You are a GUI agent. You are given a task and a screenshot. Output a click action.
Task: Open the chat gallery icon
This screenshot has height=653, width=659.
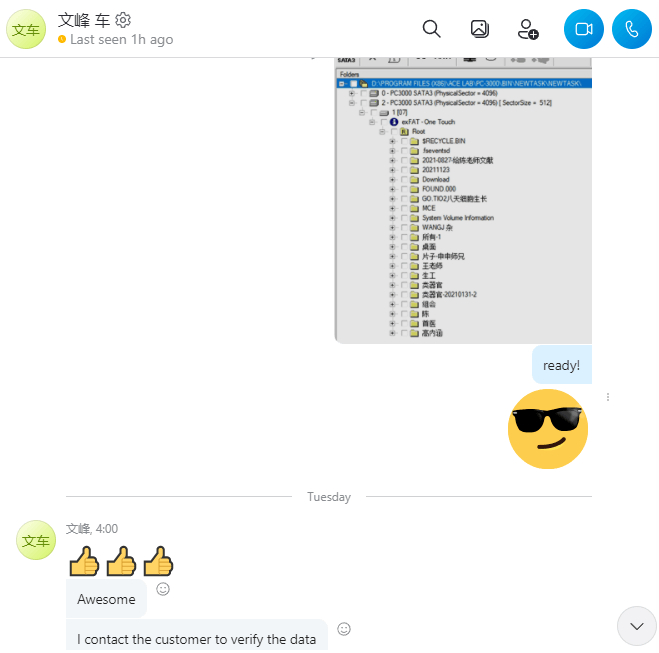pos(480,29)
